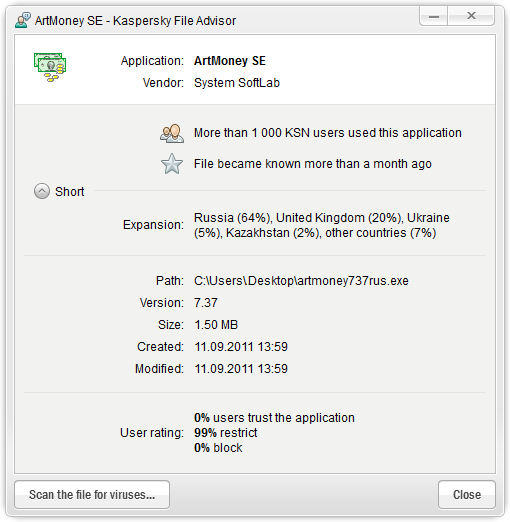
Task: Close the File Advisor dialog via Close button
Action: click(x=467, y=494)
